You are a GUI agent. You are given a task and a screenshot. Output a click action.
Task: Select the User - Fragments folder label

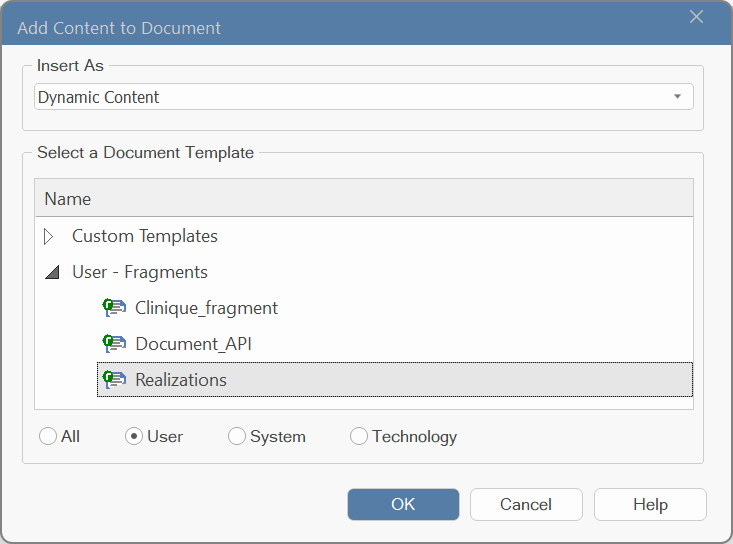point(140,272)
